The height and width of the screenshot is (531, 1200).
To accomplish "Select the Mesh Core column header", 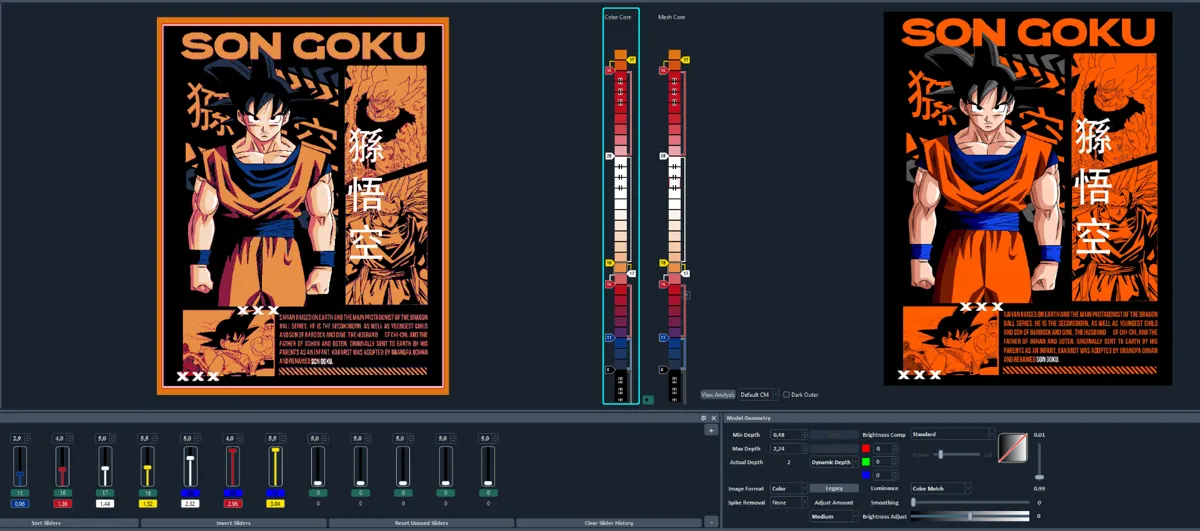I will point(671,16).
